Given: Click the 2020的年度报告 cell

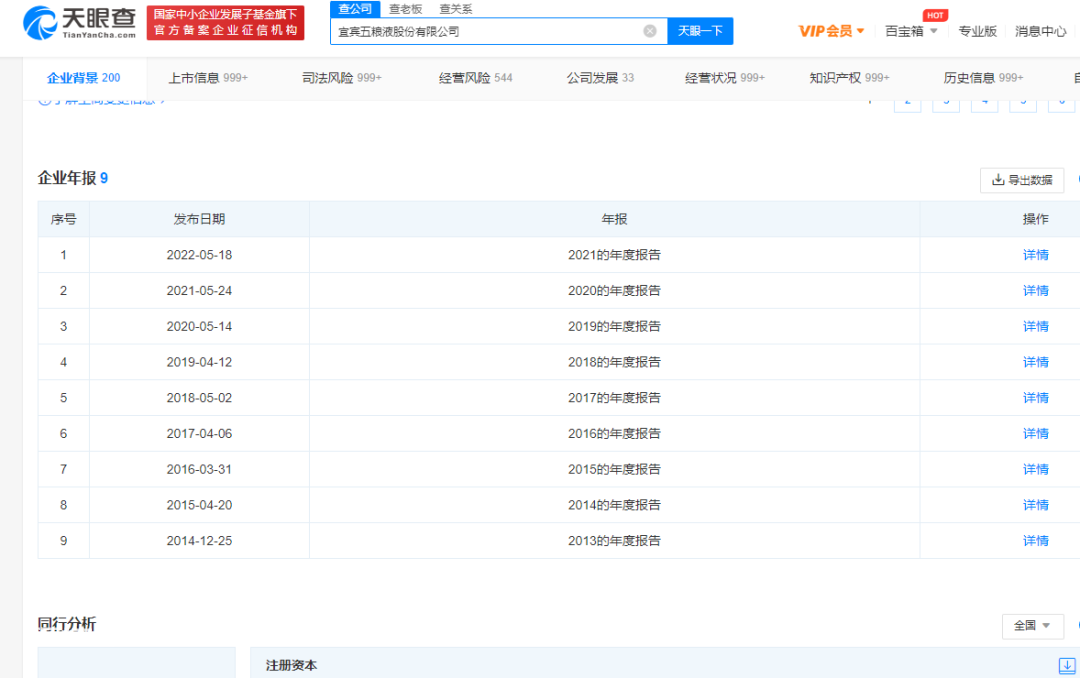Looking at the screenshot, I should [614, 291].
